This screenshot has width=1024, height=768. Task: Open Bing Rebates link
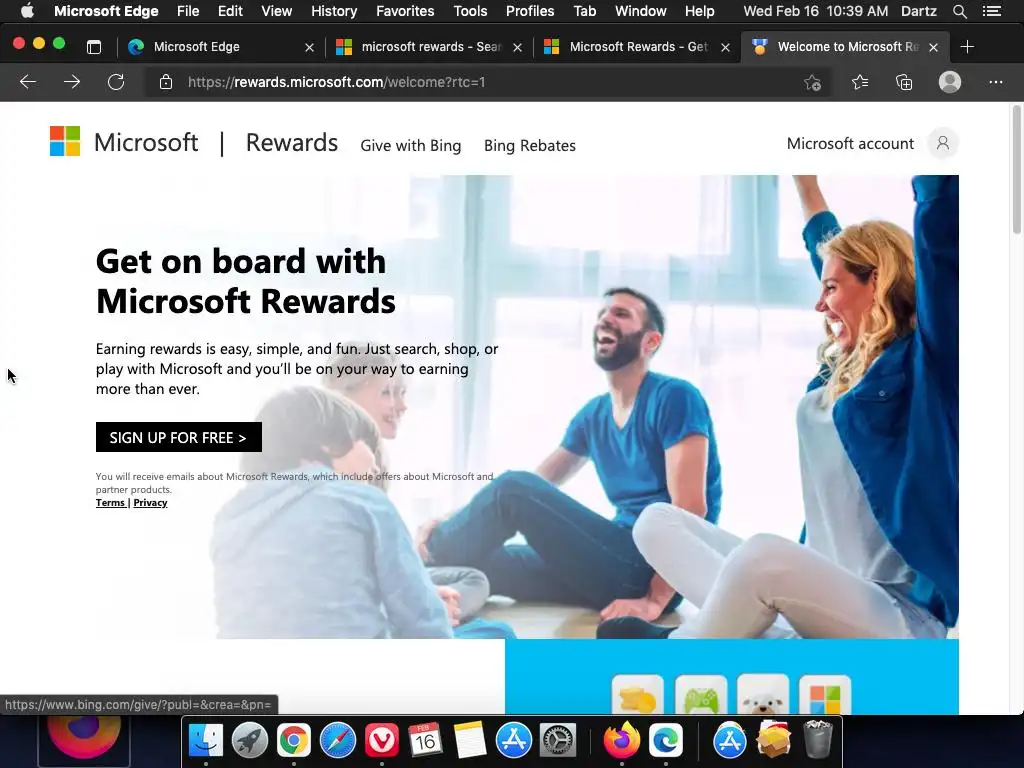click(530, 145)
